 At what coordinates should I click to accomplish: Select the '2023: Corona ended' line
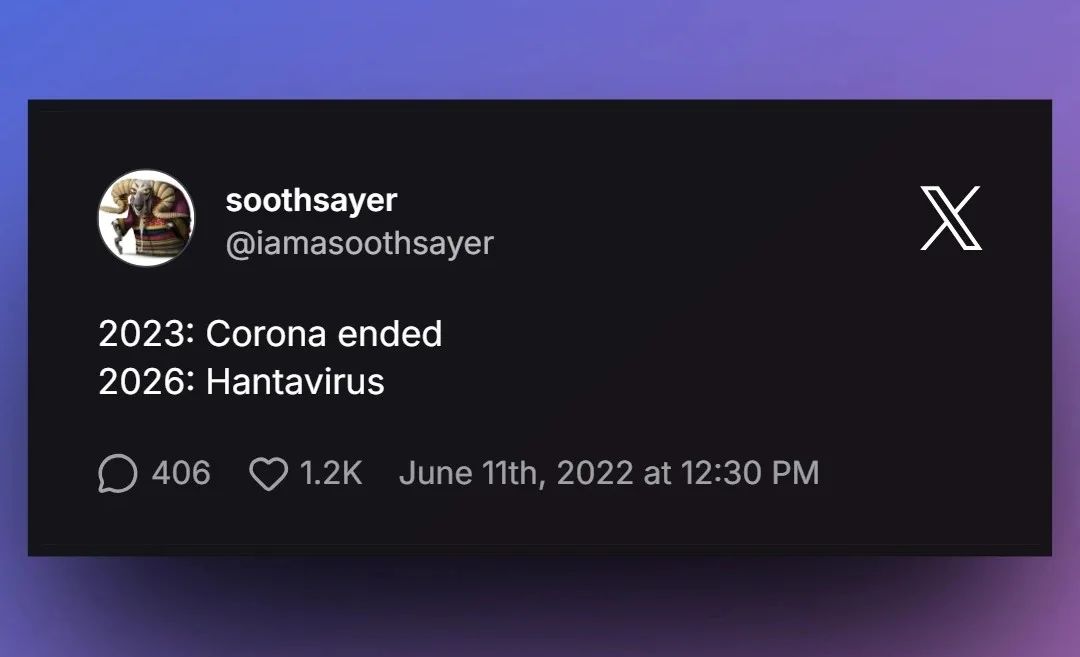click(x=270, y=334)
